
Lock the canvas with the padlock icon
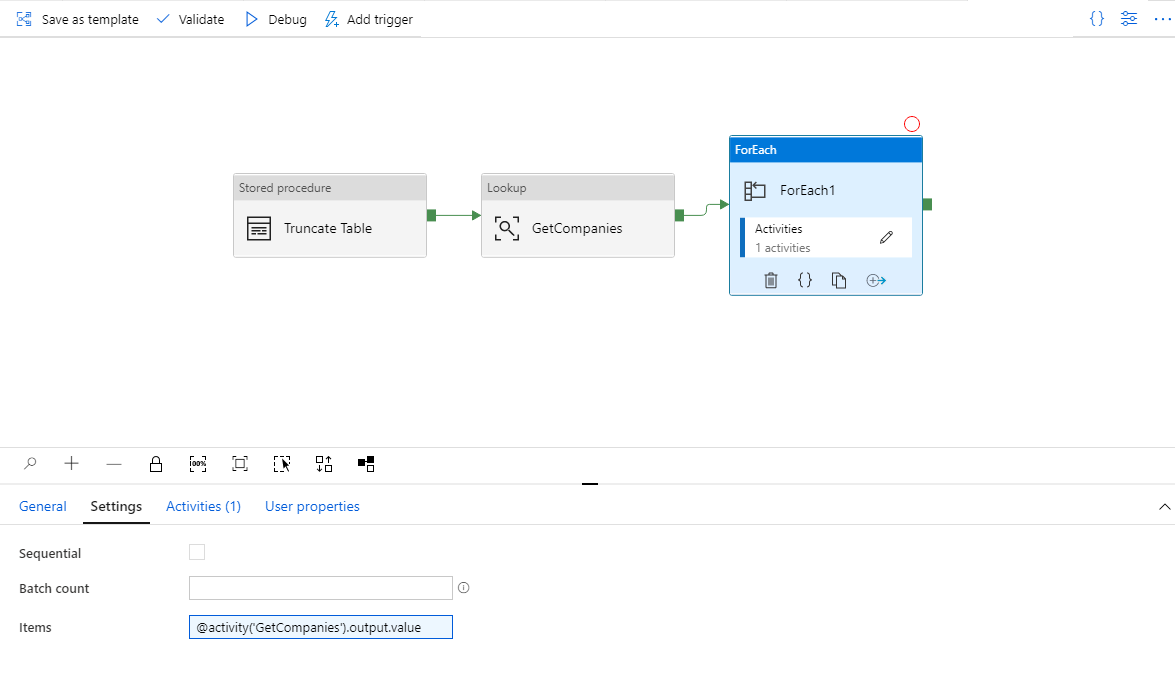156,463
